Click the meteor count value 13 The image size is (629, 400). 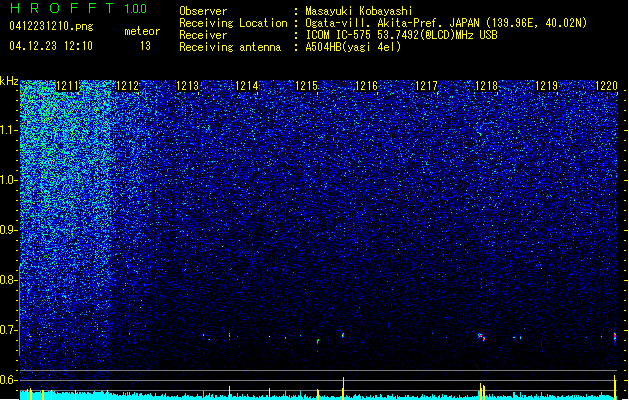click(145, 46)
